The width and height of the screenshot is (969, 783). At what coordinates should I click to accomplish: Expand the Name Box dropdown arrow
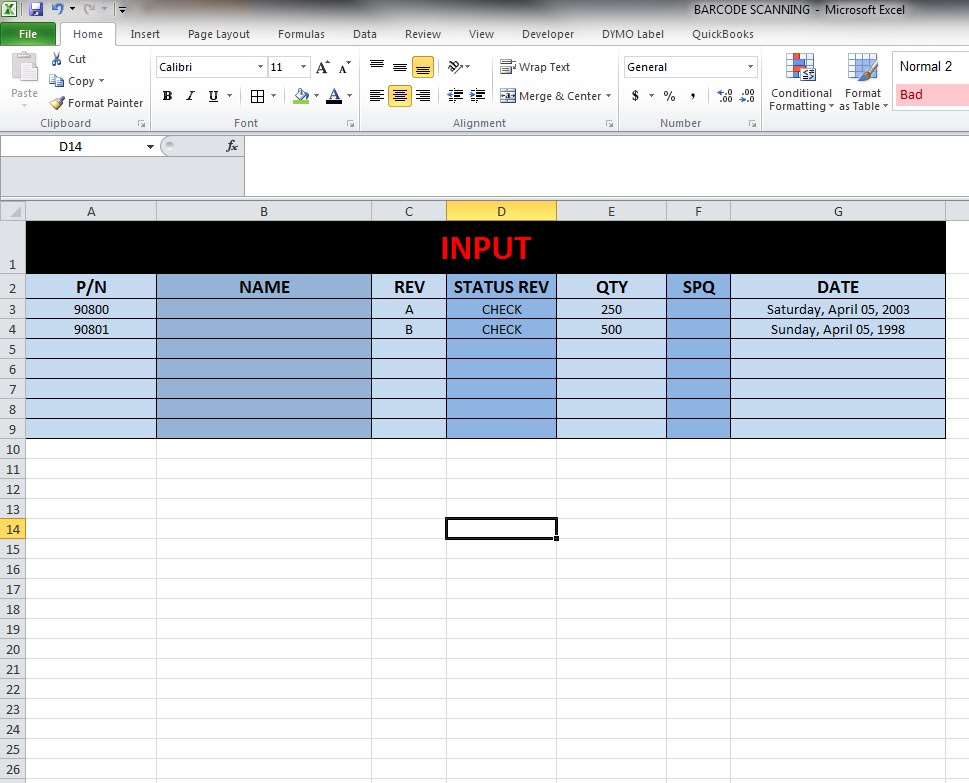(x=150, y=146)
